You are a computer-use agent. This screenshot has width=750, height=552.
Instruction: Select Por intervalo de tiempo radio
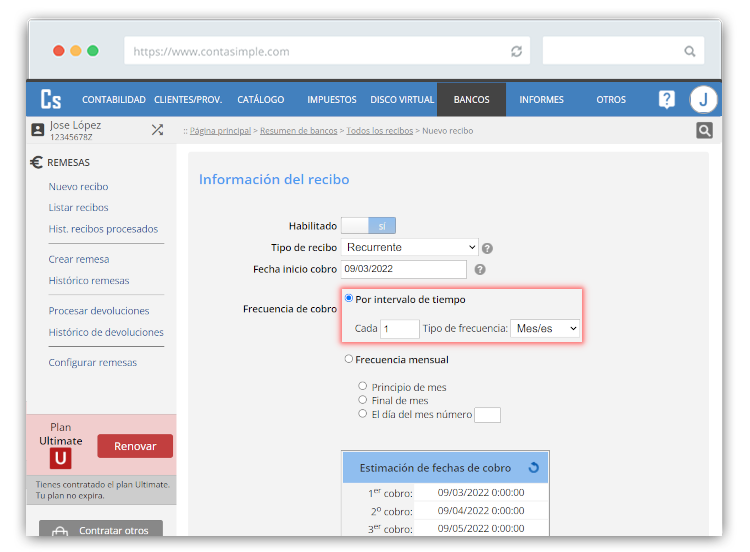349,298
